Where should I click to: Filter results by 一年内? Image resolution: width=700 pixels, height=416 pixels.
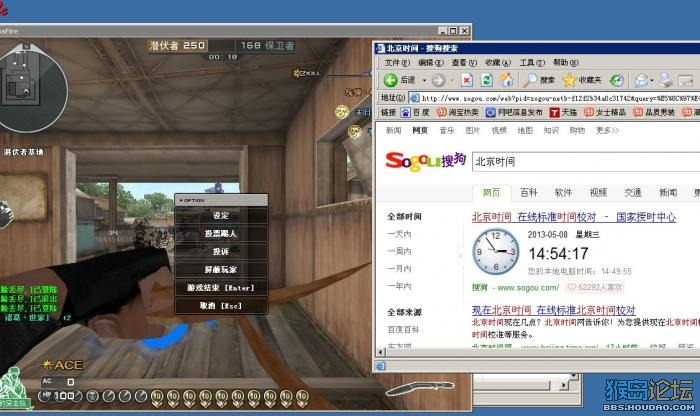tap(399, 286)
